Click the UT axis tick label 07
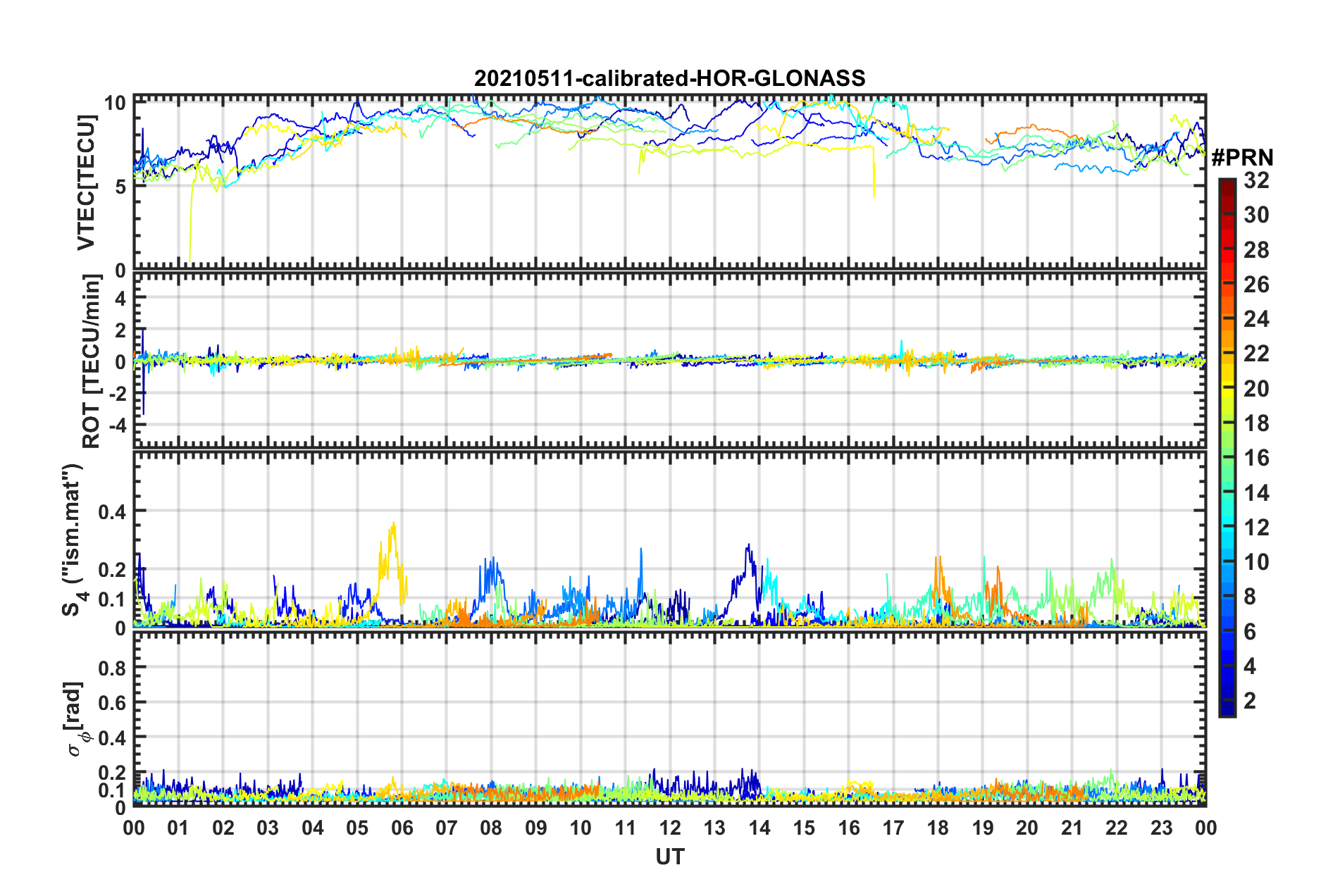The image size is (1340, 896). tap(447, 828)
